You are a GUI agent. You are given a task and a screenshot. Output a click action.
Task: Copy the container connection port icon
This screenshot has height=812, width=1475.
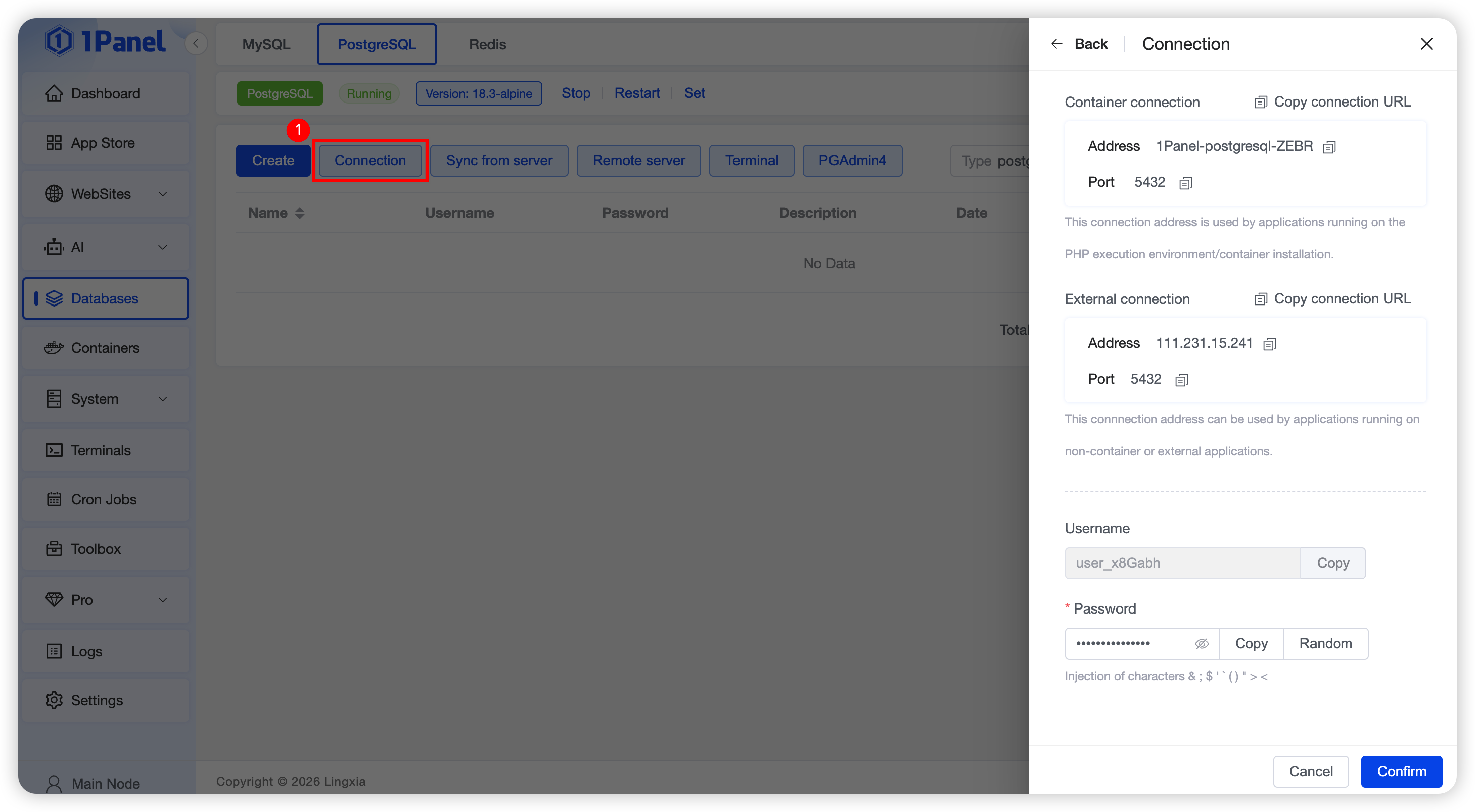1186,183
